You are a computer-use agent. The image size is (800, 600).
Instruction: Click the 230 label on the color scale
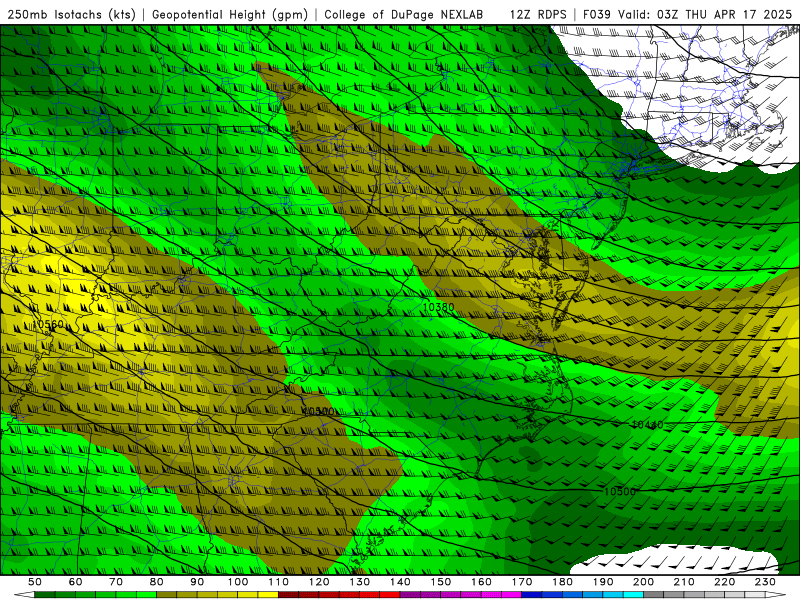pyautogui.click(x=765, y=582)
